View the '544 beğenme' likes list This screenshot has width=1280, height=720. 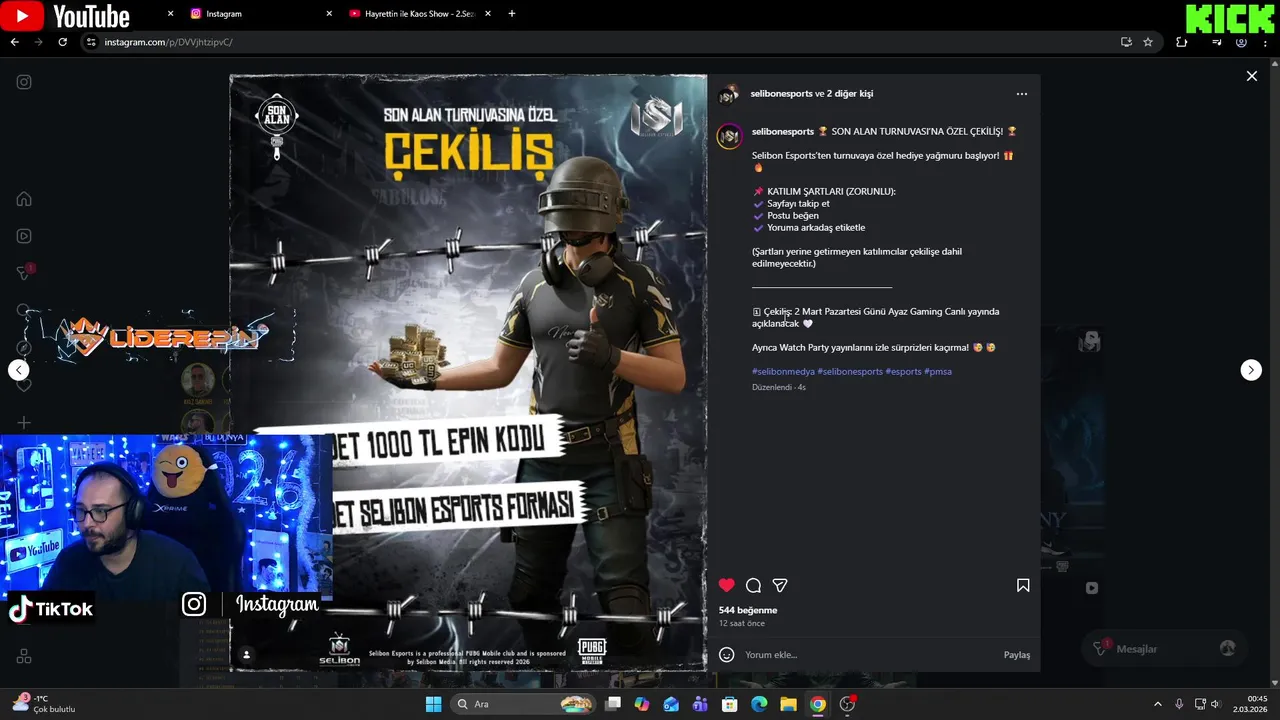[748, 610]
